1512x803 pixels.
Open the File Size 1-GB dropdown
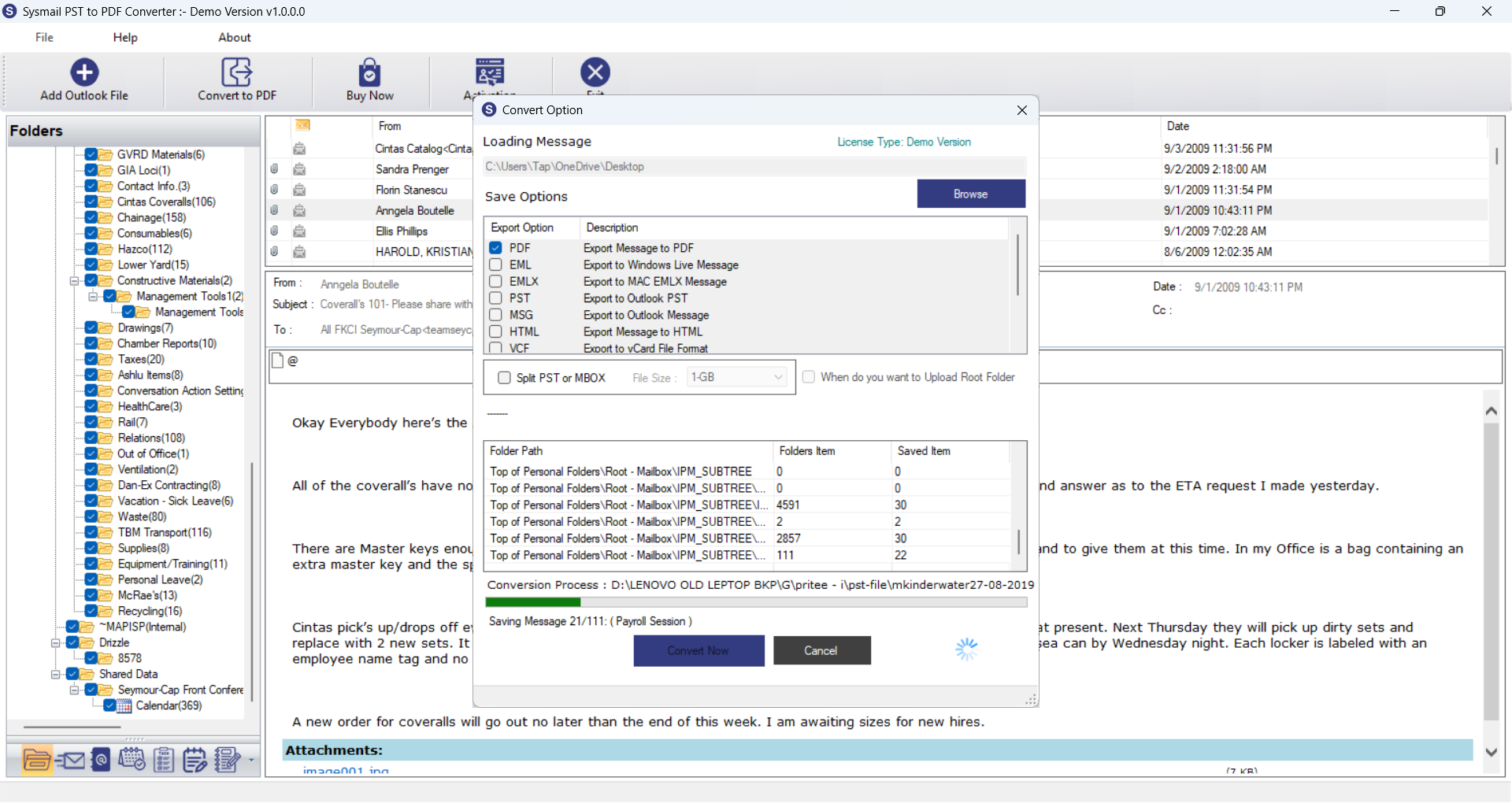click(x=736, y=377)
